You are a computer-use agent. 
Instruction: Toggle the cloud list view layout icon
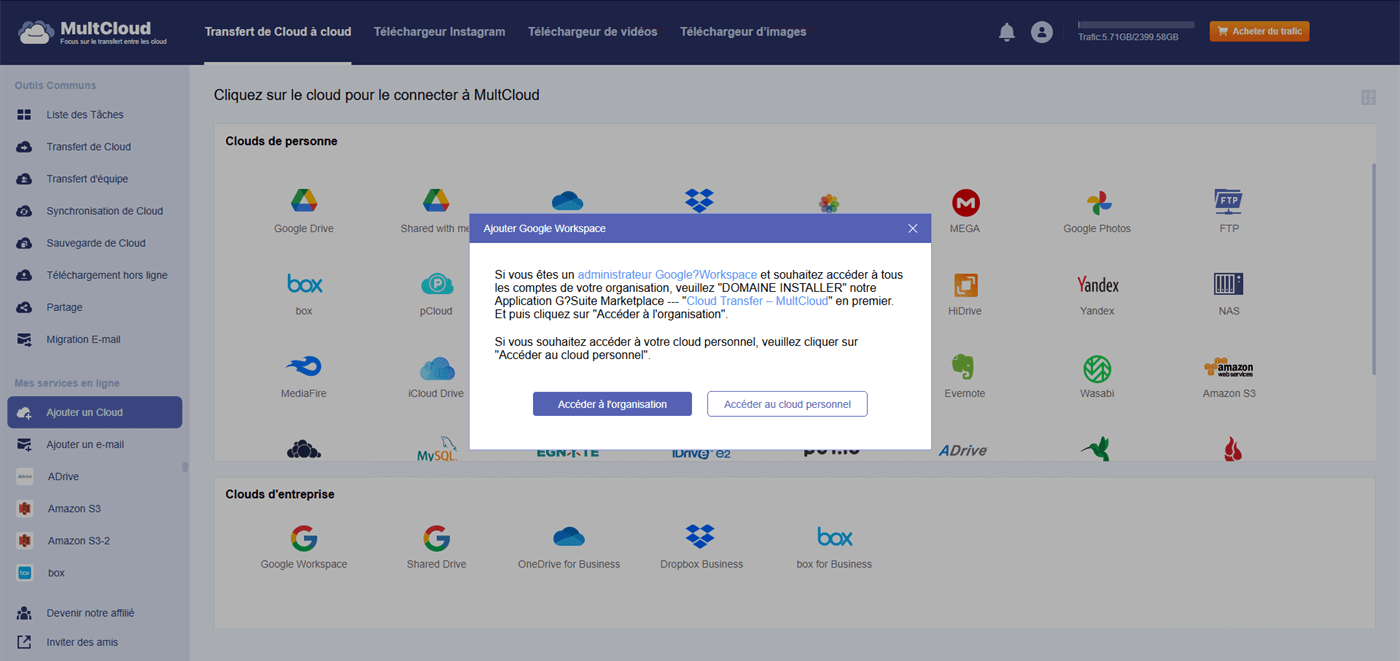pos(1369,97)
